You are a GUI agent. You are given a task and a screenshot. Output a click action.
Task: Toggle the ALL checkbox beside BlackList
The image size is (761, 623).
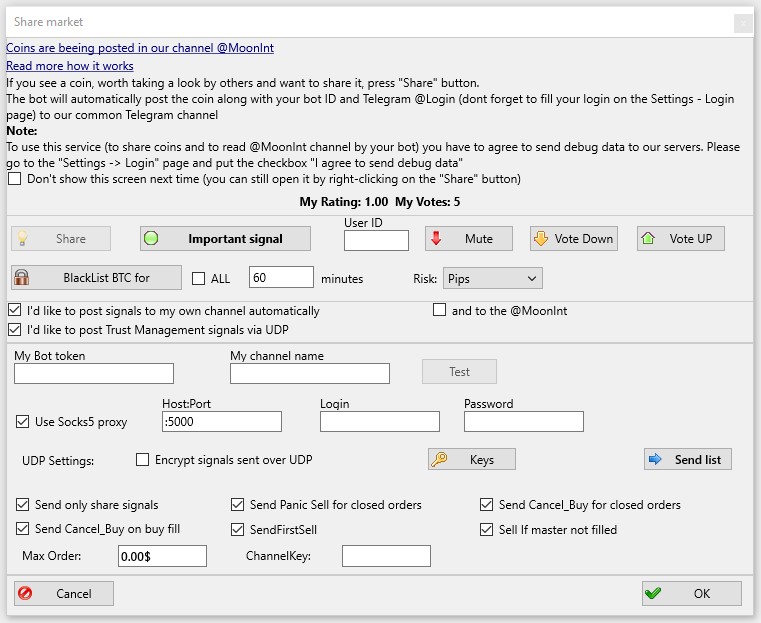click(198, 279)
